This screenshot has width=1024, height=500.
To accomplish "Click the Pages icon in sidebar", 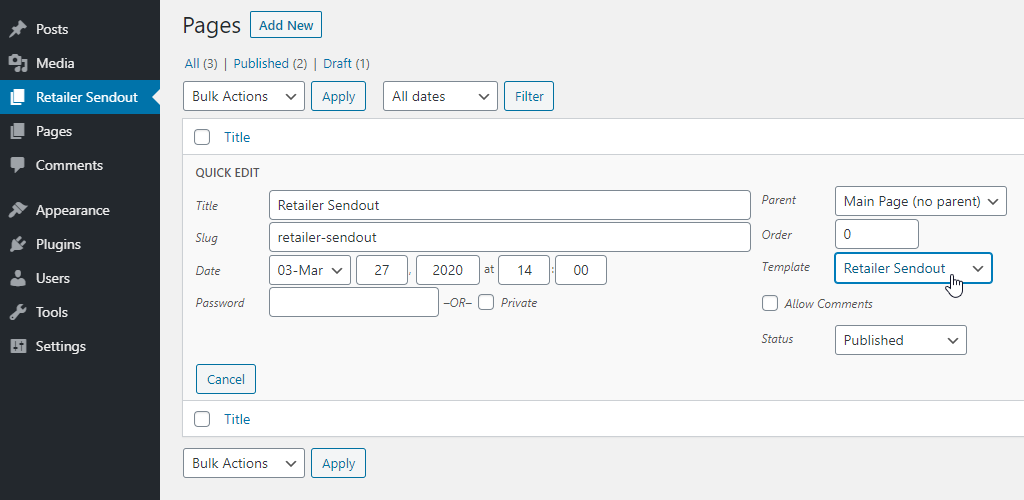I will pos(18,131).
